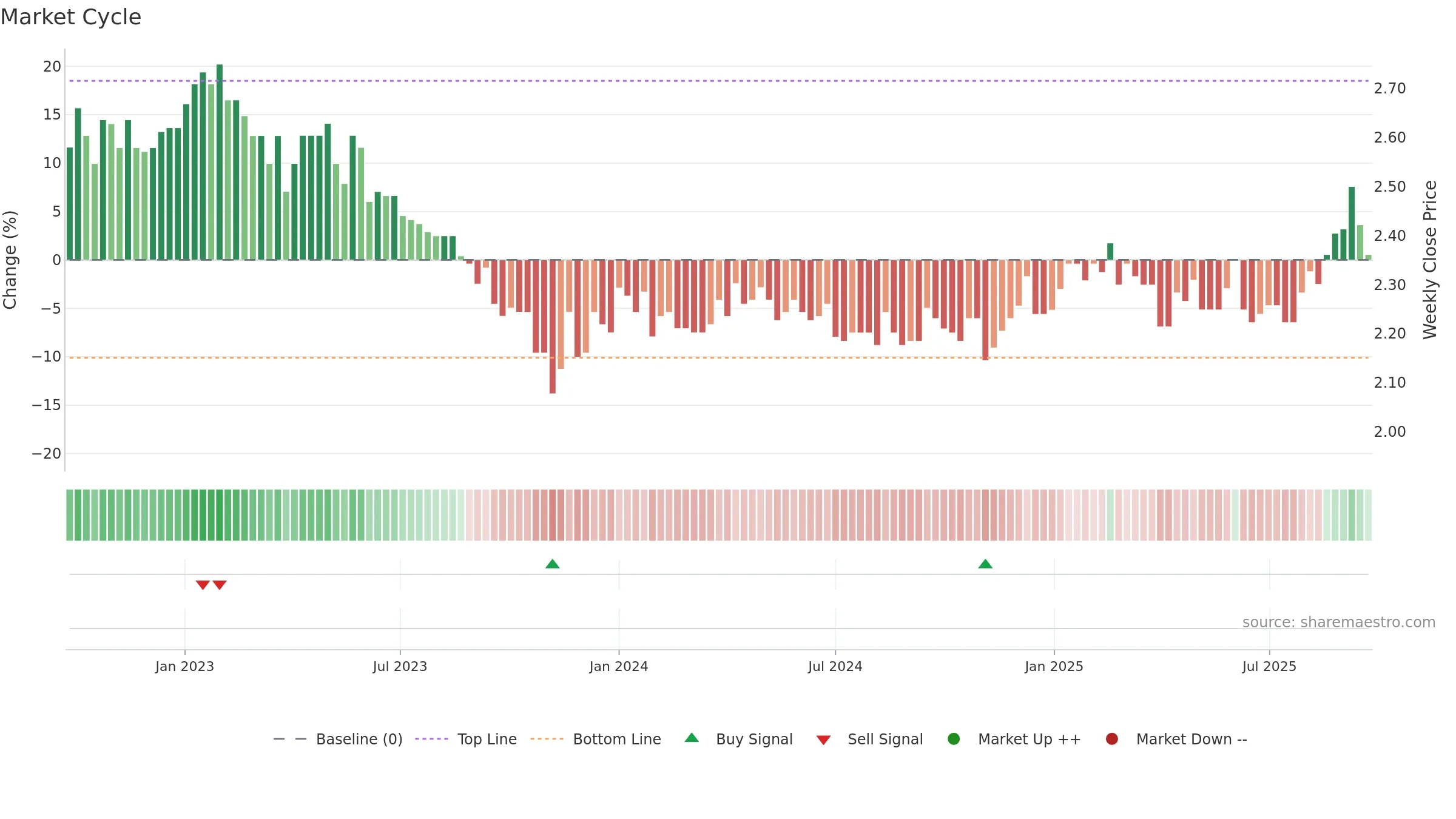
Task: Click the second red sell signal marker
Action: point(220,585)
